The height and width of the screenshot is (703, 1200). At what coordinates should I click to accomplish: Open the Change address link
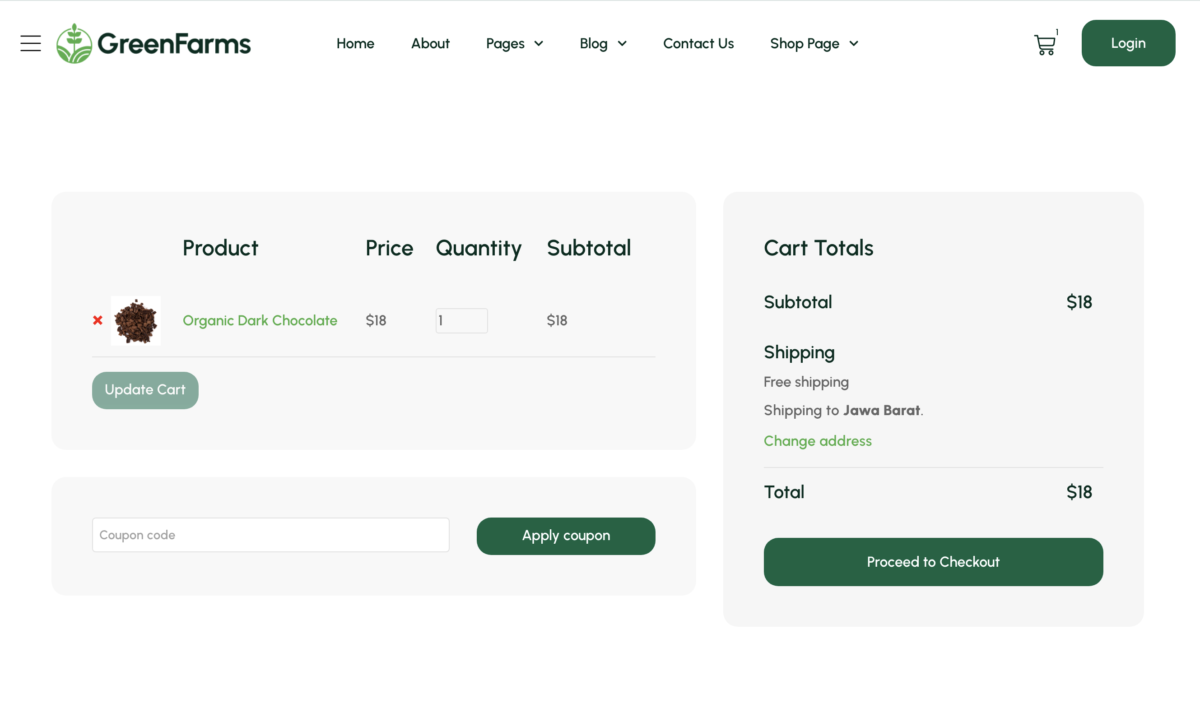coord(817,440)
